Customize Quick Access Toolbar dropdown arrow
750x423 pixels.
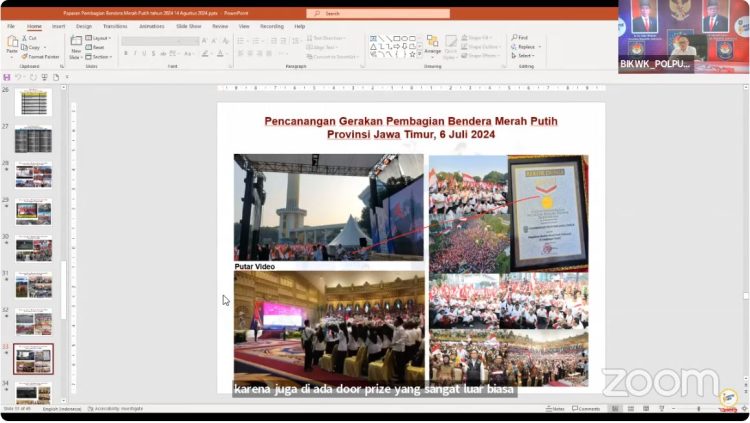(67, 77)
